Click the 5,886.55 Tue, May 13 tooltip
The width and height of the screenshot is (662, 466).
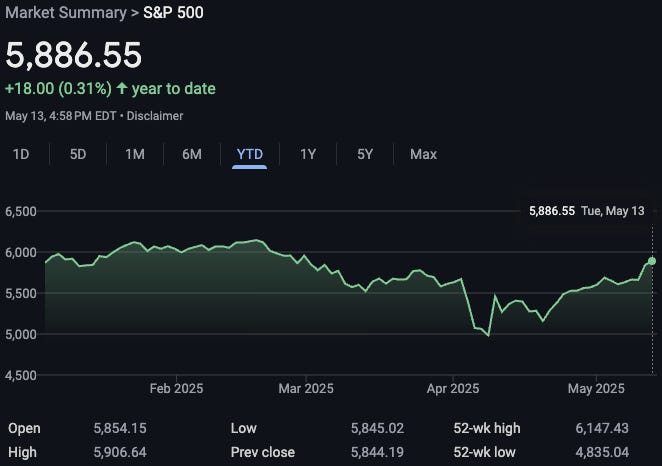coord(586,211)
